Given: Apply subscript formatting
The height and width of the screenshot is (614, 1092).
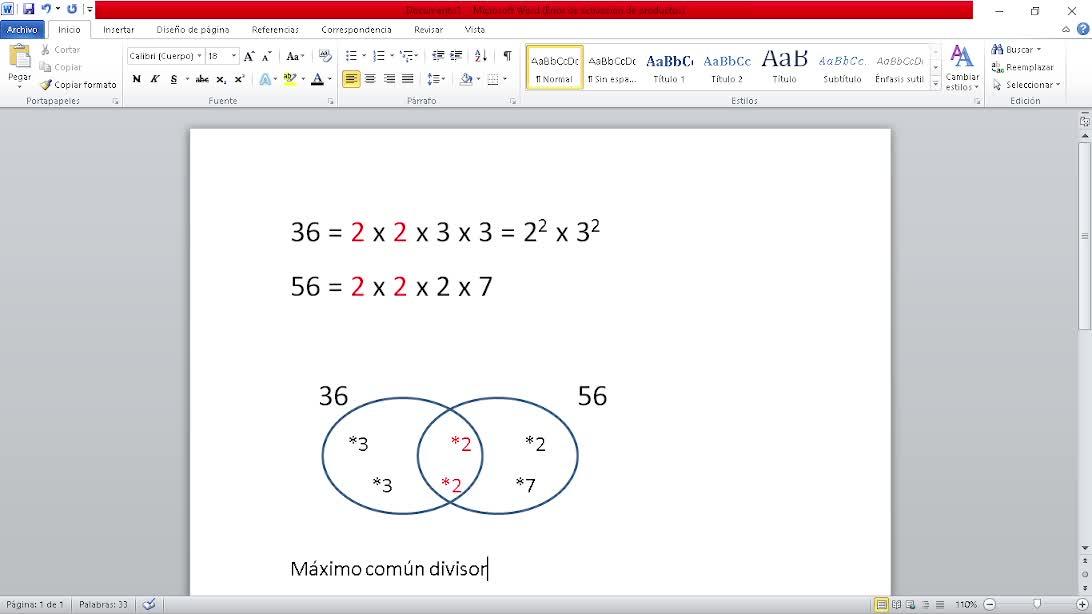Looking at the screenshot, I should coord(221,79).
